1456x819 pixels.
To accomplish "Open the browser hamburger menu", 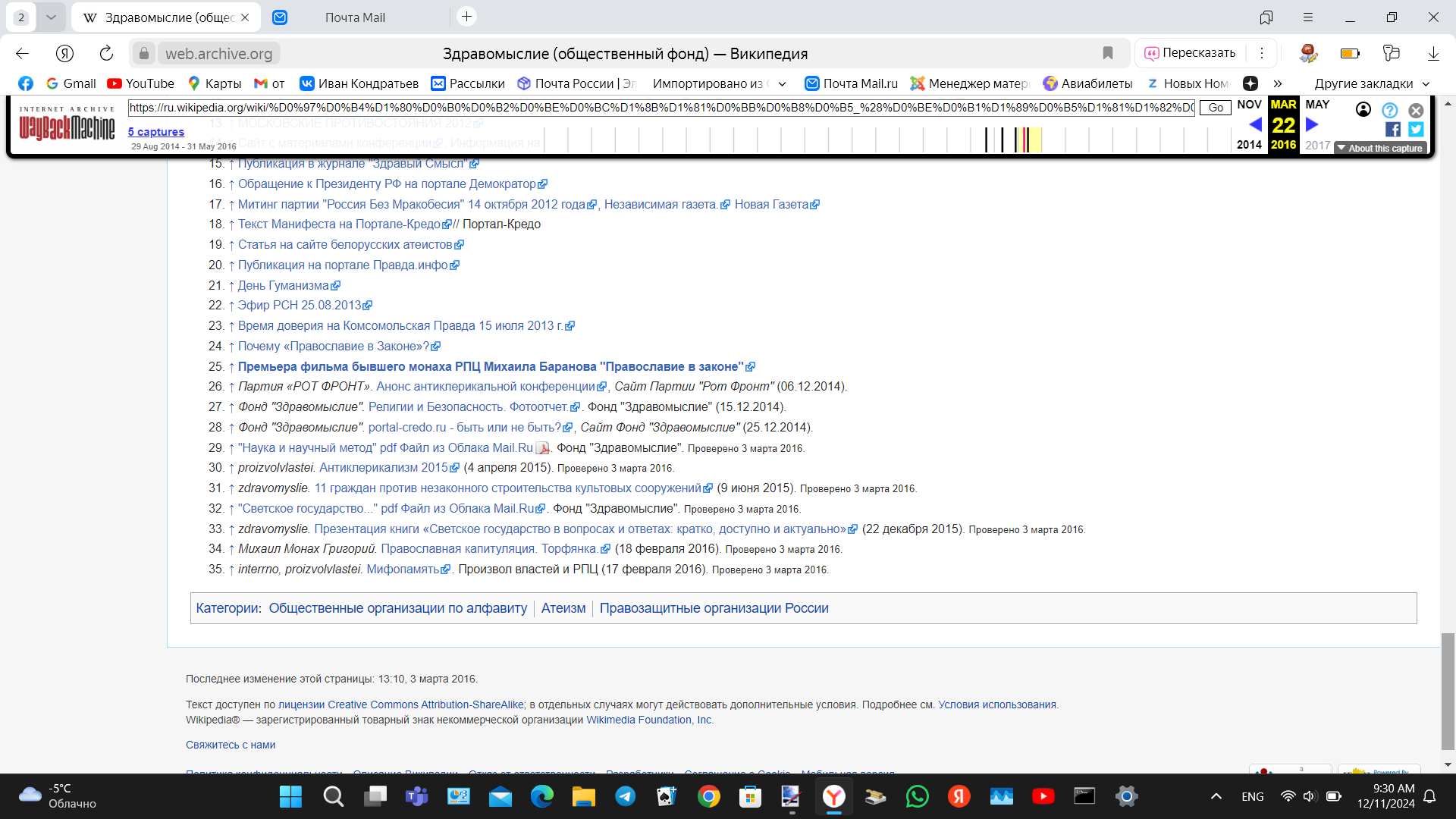I will click(1308, 17).
